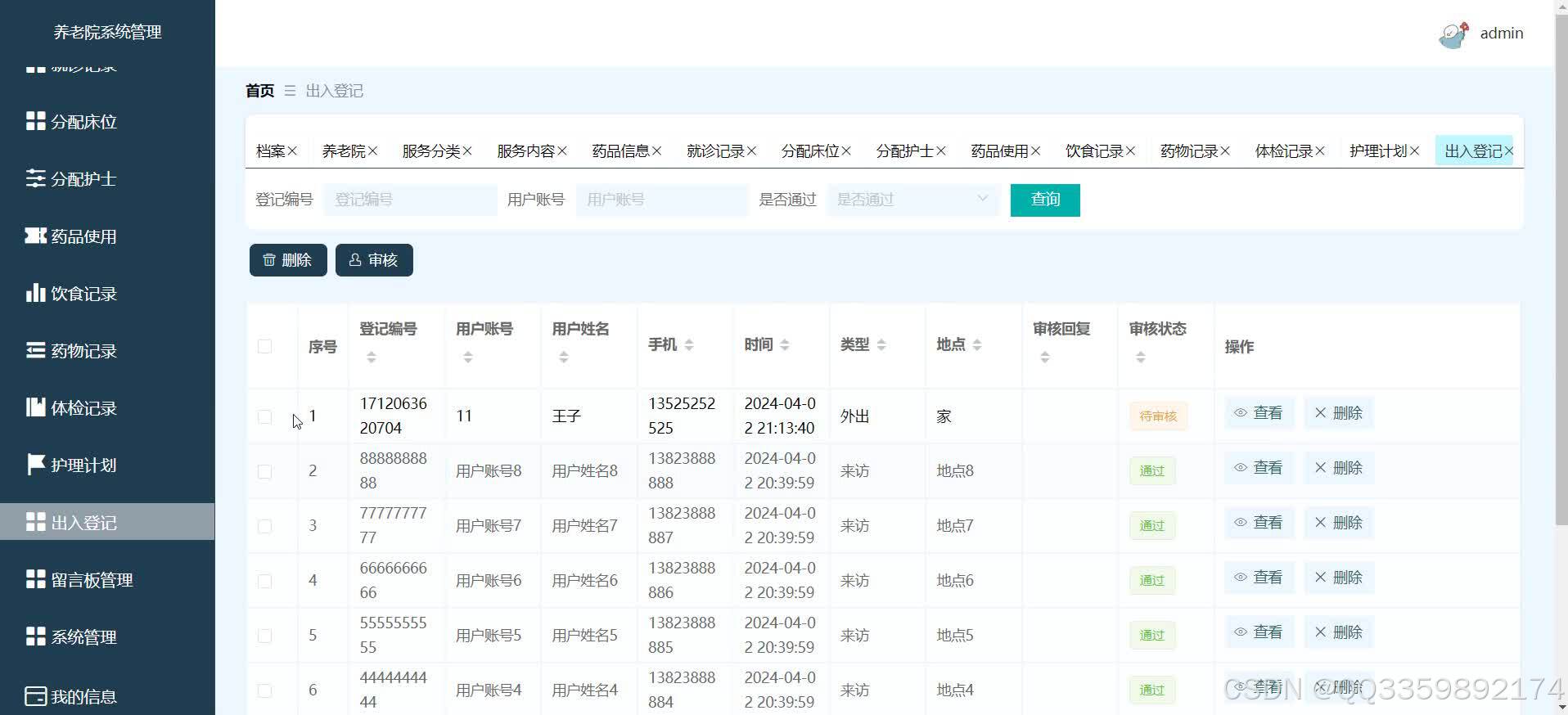This screenshot has width=1568, height=715.
Task: Close the 养老院 tab with its X
Action: point(372,151)
